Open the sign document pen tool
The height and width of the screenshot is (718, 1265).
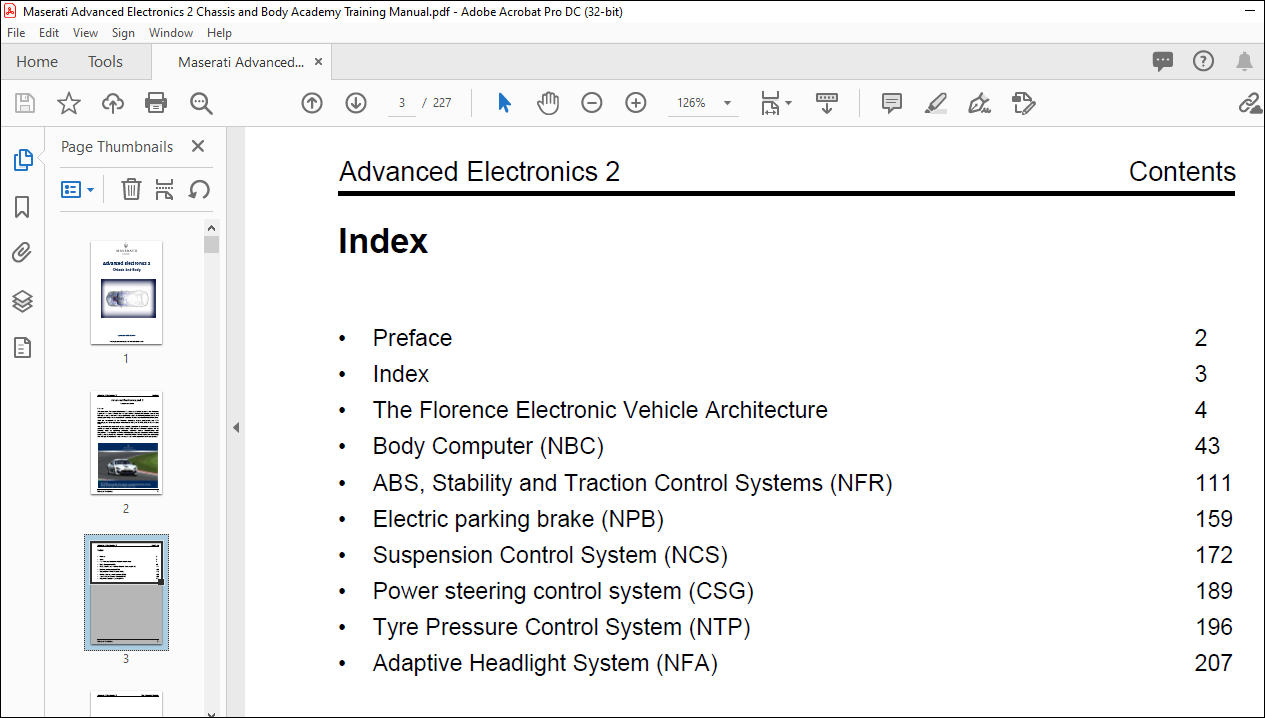point(980,103)
